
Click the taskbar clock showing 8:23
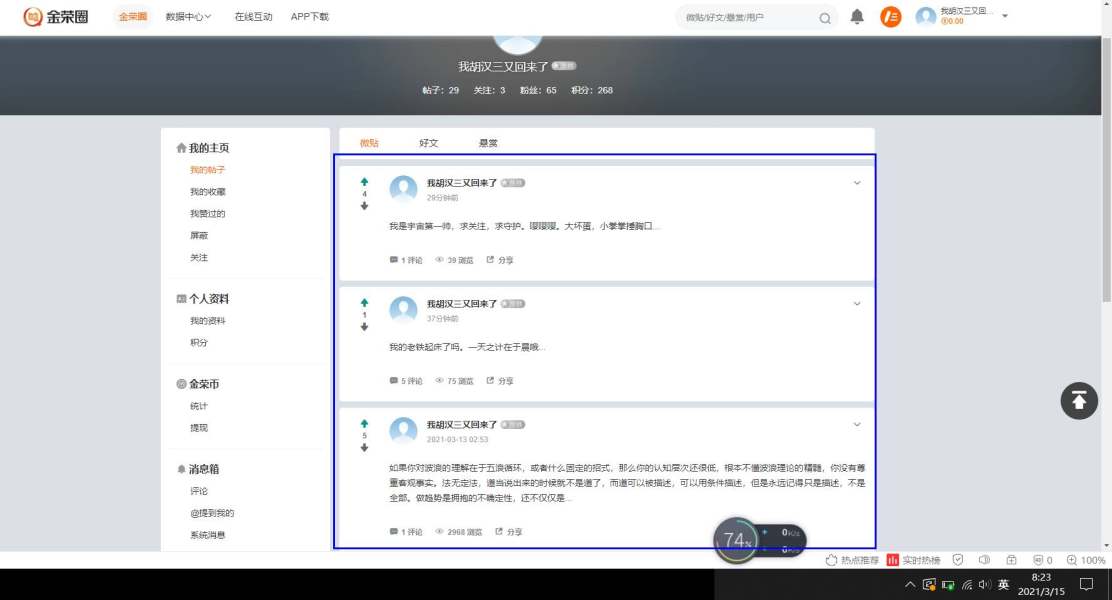click(x=1041, y=584)
